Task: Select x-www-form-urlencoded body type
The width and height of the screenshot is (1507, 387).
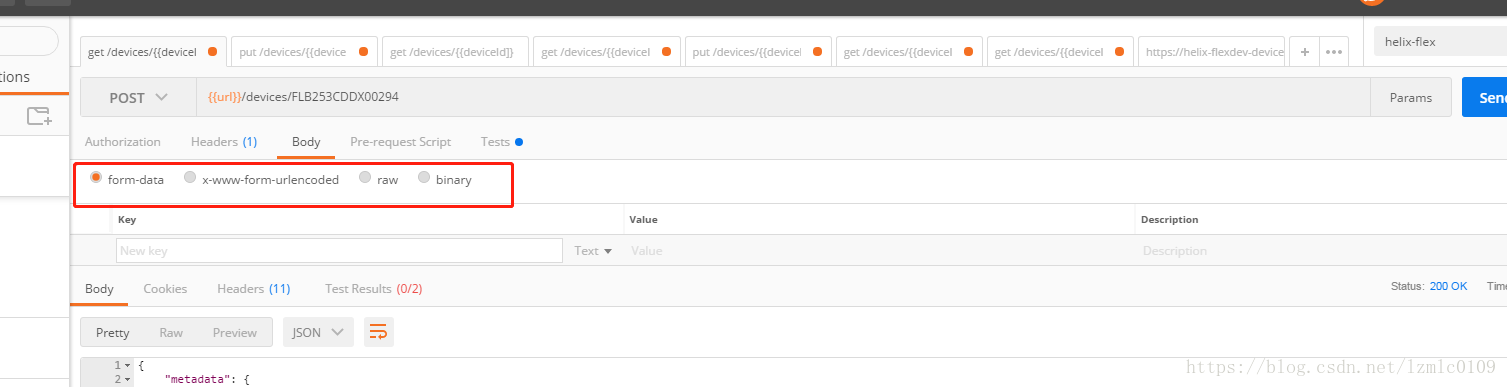Action: [261, 179]
